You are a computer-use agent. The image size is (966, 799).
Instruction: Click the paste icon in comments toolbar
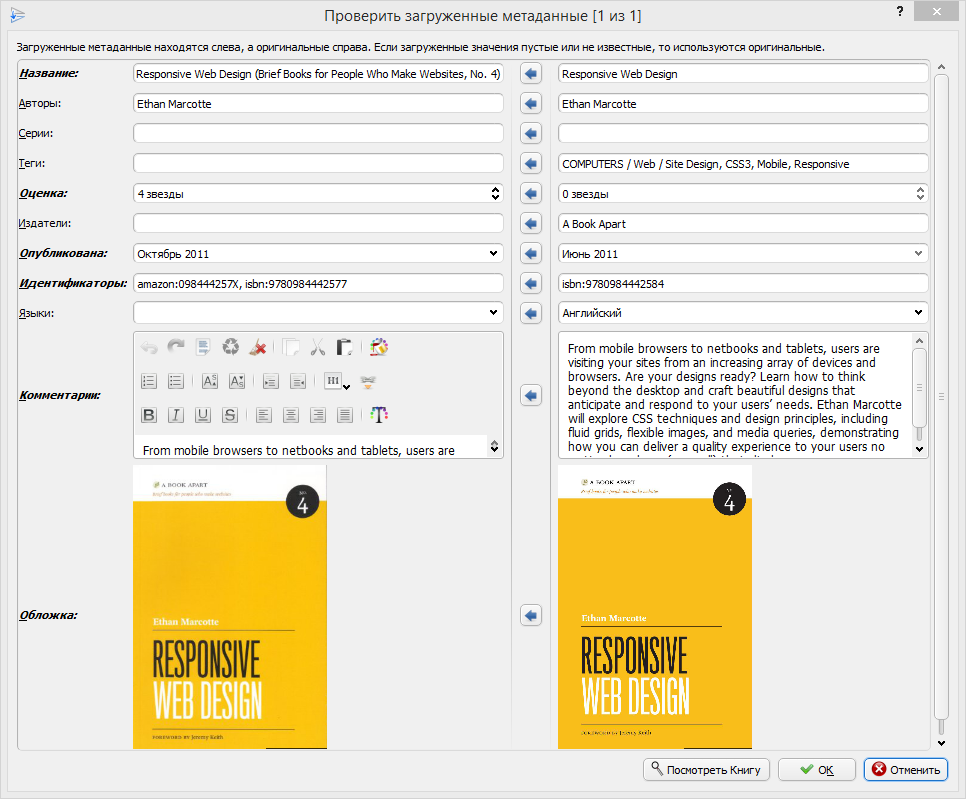tap(345, 347)
